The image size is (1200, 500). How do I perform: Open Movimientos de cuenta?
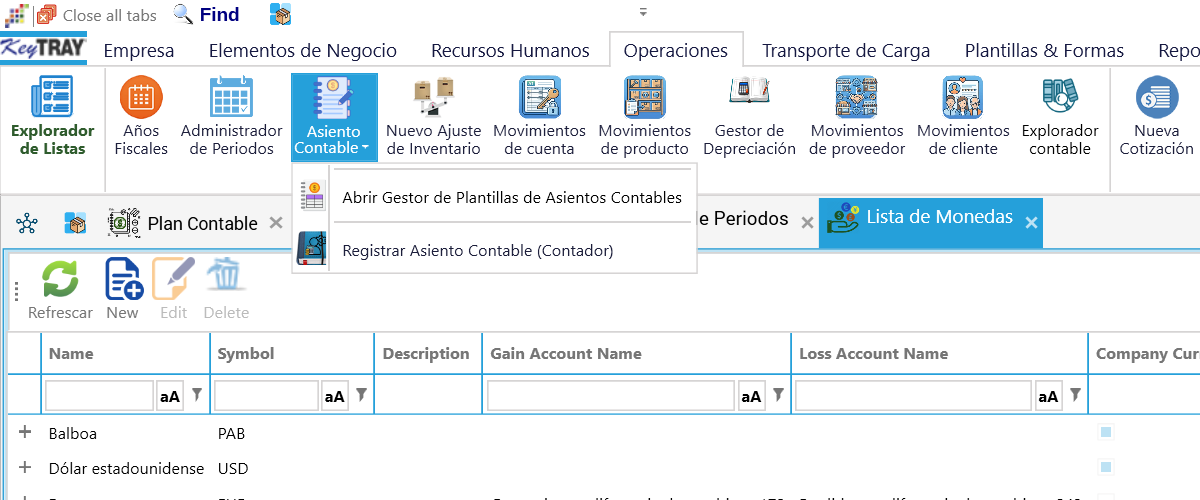pyautogui.click(x=539, y=118)
